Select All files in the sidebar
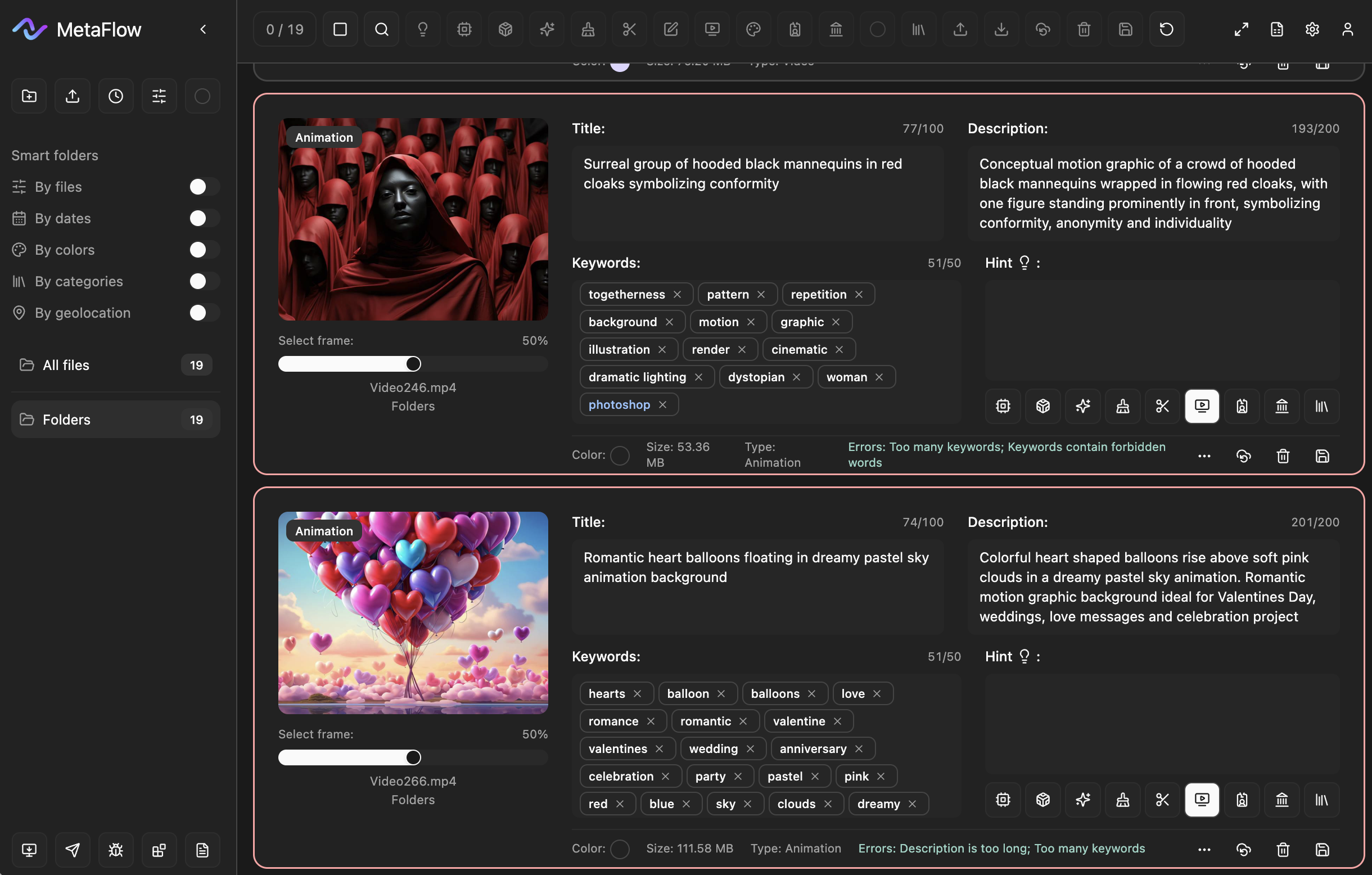 pyautogui.click(x=66, y=365)
